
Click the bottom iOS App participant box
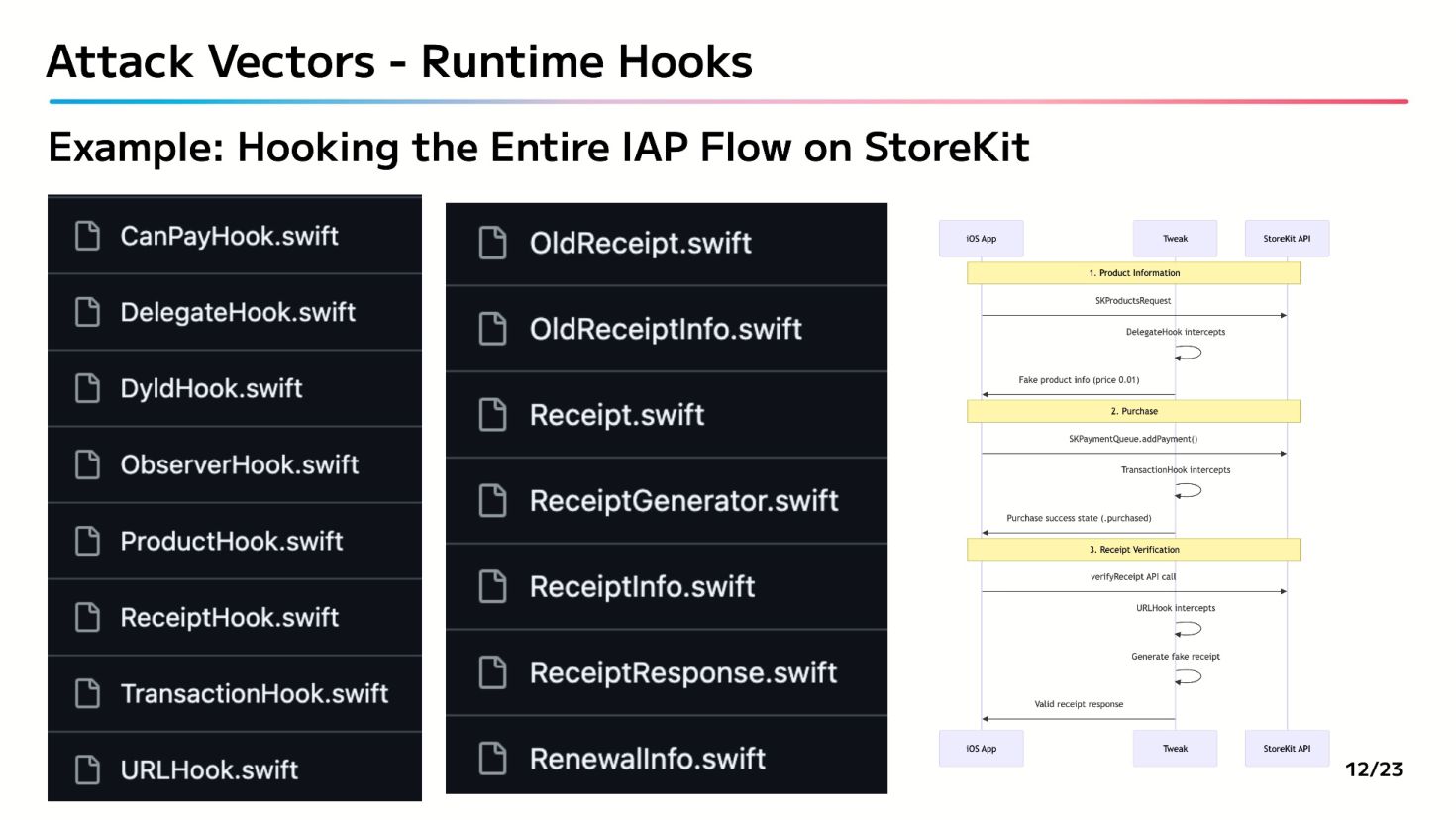click(982, 749)
